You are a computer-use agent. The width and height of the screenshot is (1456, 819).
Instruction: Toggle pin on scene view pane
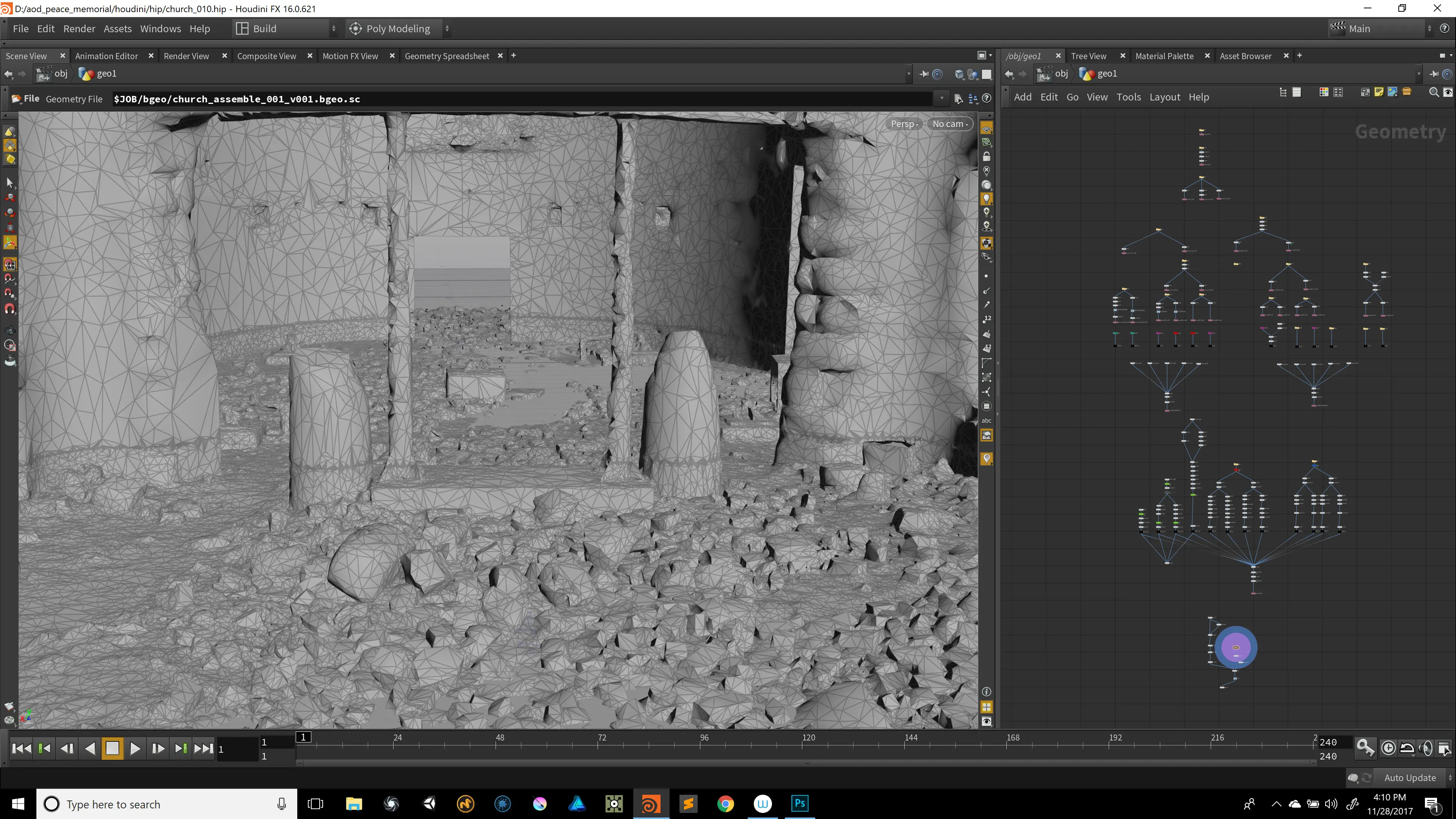pyautogui.click(x=924, y=74)
